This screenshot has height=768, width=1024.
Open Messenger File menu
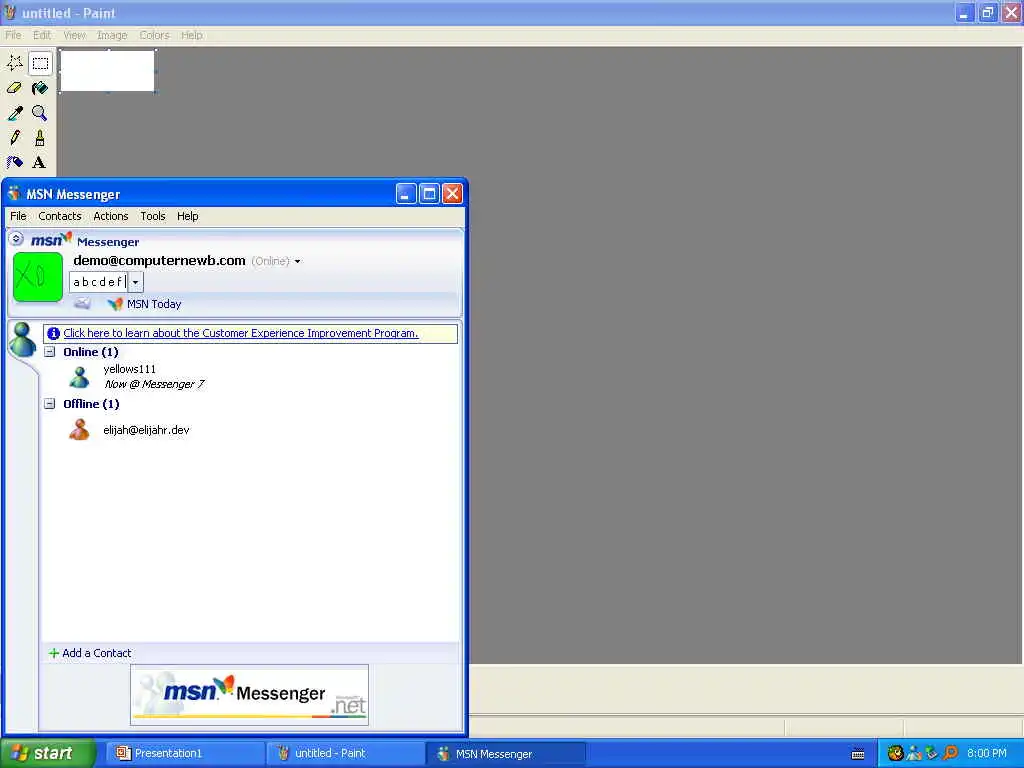coord(18,216)
